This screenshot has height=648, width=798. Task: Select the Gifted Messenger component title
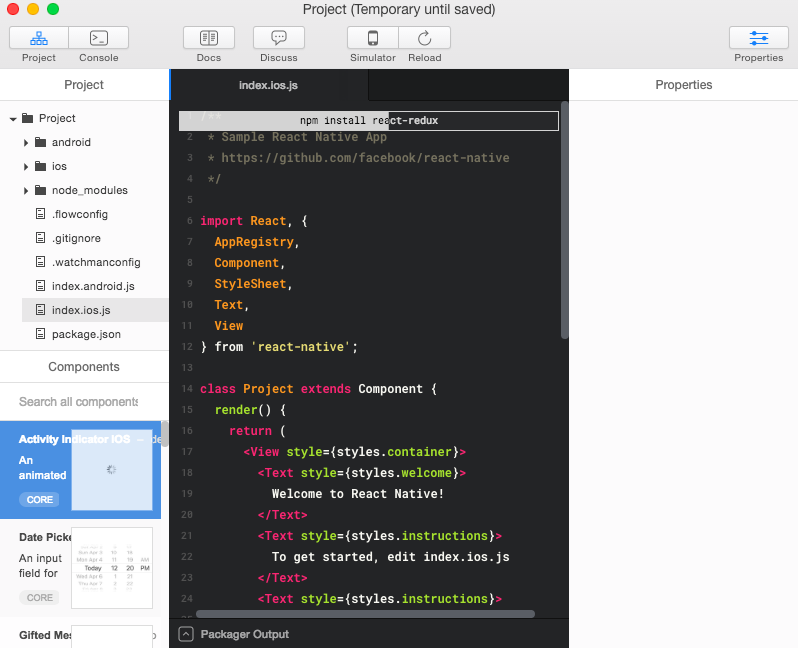45,635
